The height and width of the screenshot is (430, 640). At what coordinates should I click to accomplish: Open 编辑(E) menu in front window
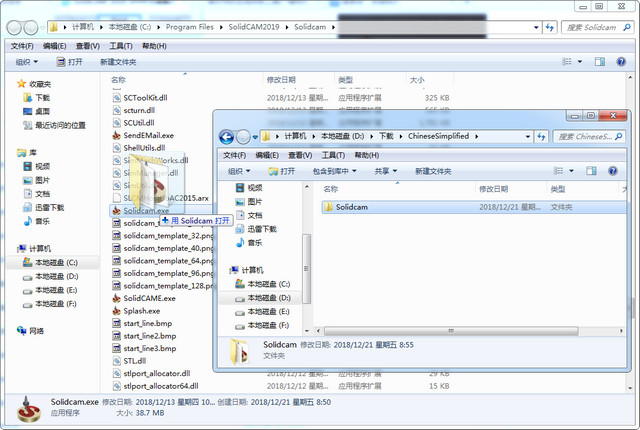pos(267,155)
